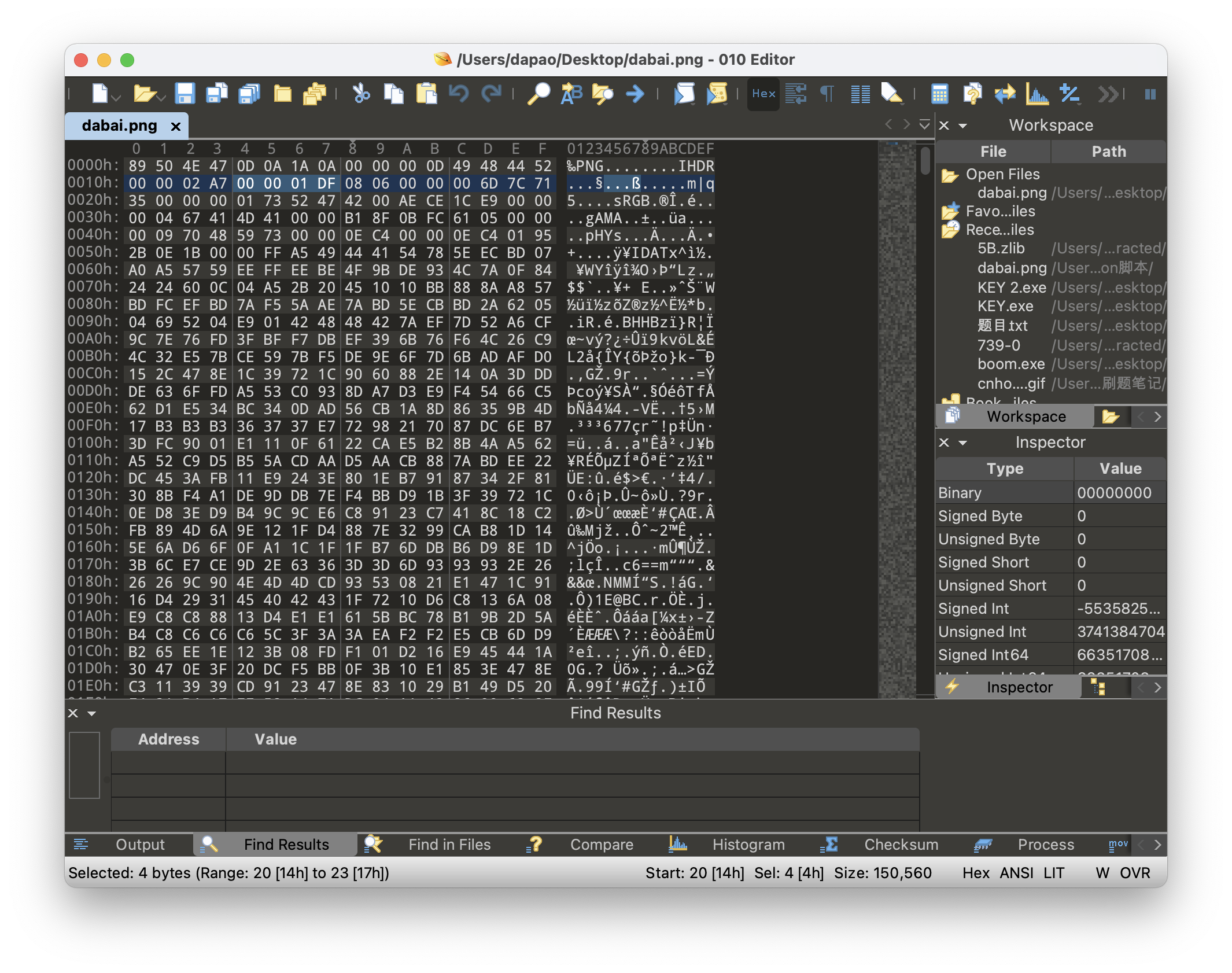Click the Address column header in Find Results

pyautogui.click(x=168, y=739)
